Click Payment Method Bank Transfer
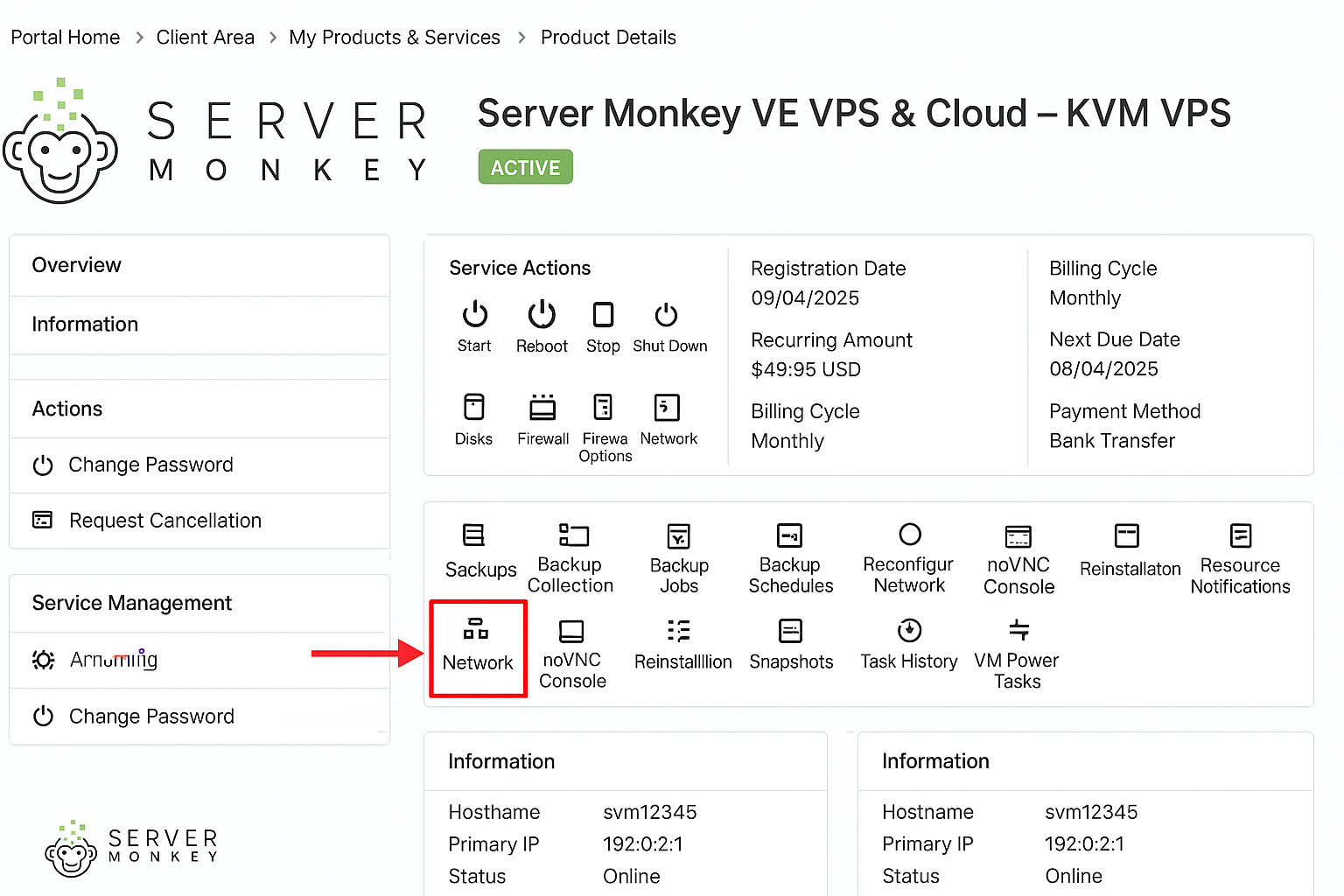The height and width of the screenshot is (896, 1344). coord(1112,441)
